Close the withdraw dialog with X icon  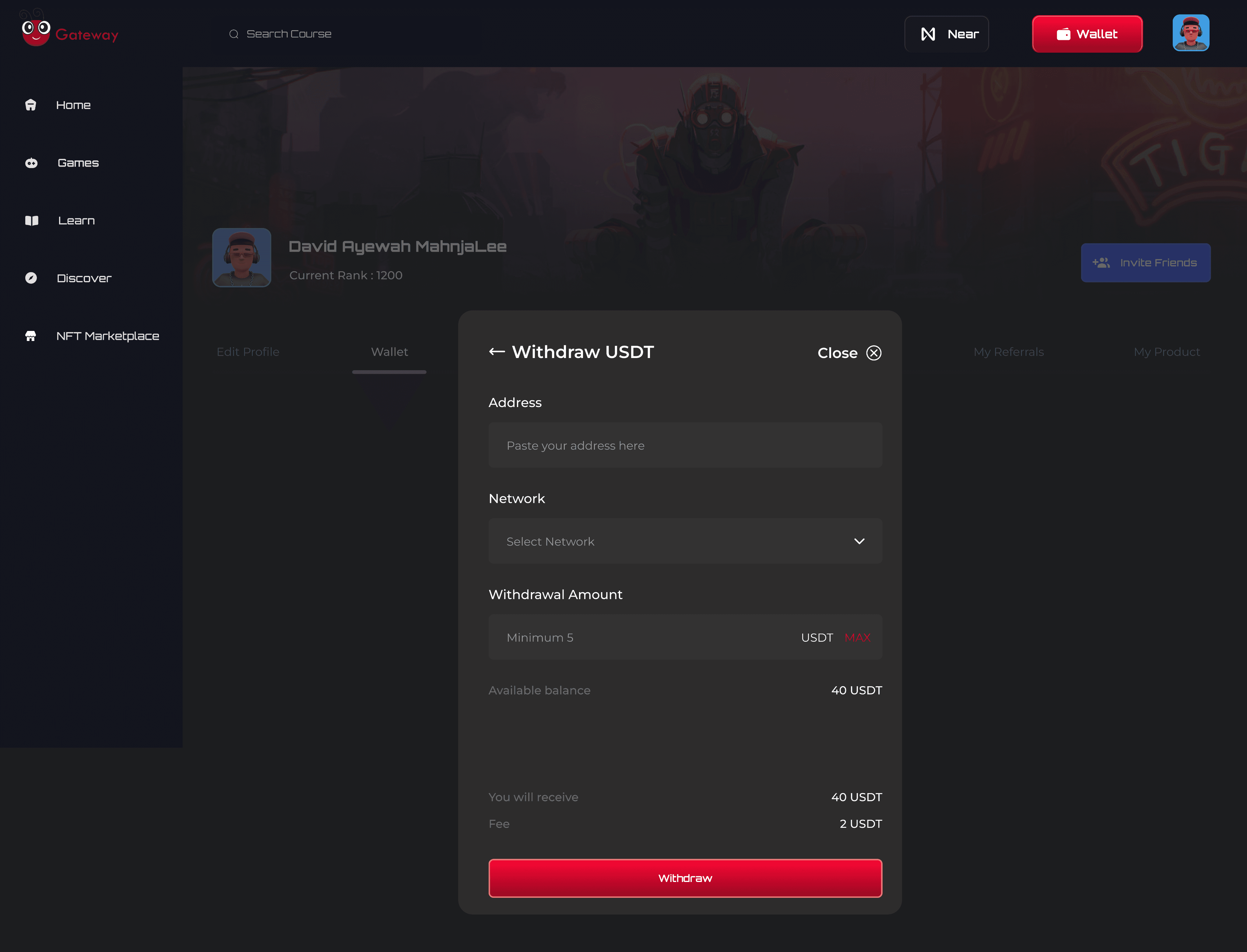(x=874, y=353)
